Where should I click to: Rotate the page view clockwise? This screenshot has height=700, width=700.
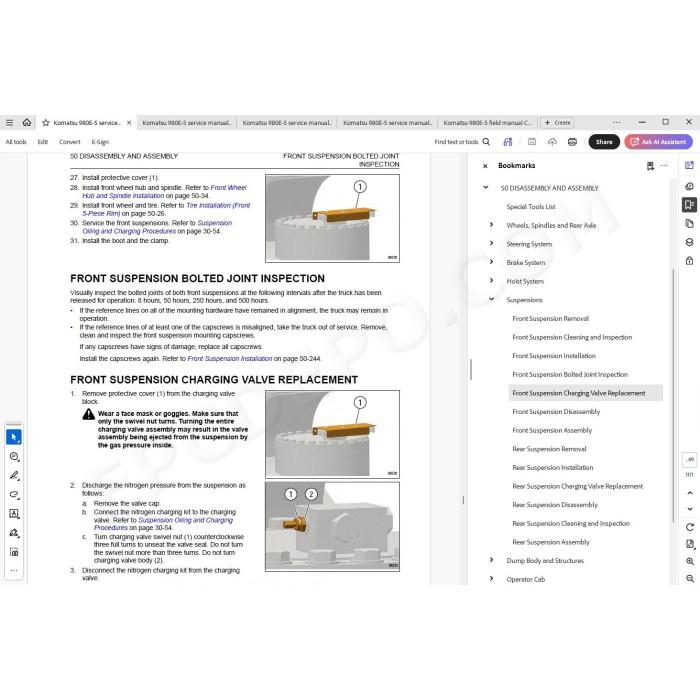pyautogui.click(x=690, y=527)
